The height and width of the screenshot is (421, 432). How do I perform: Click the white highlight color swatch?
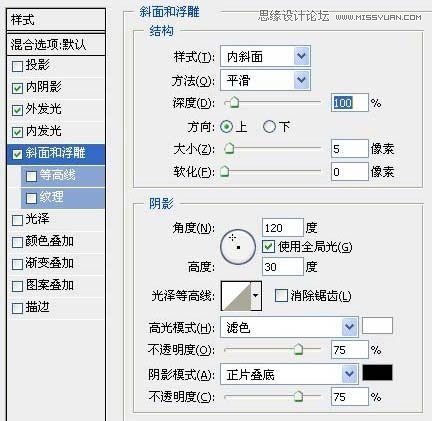coord(377,326)
